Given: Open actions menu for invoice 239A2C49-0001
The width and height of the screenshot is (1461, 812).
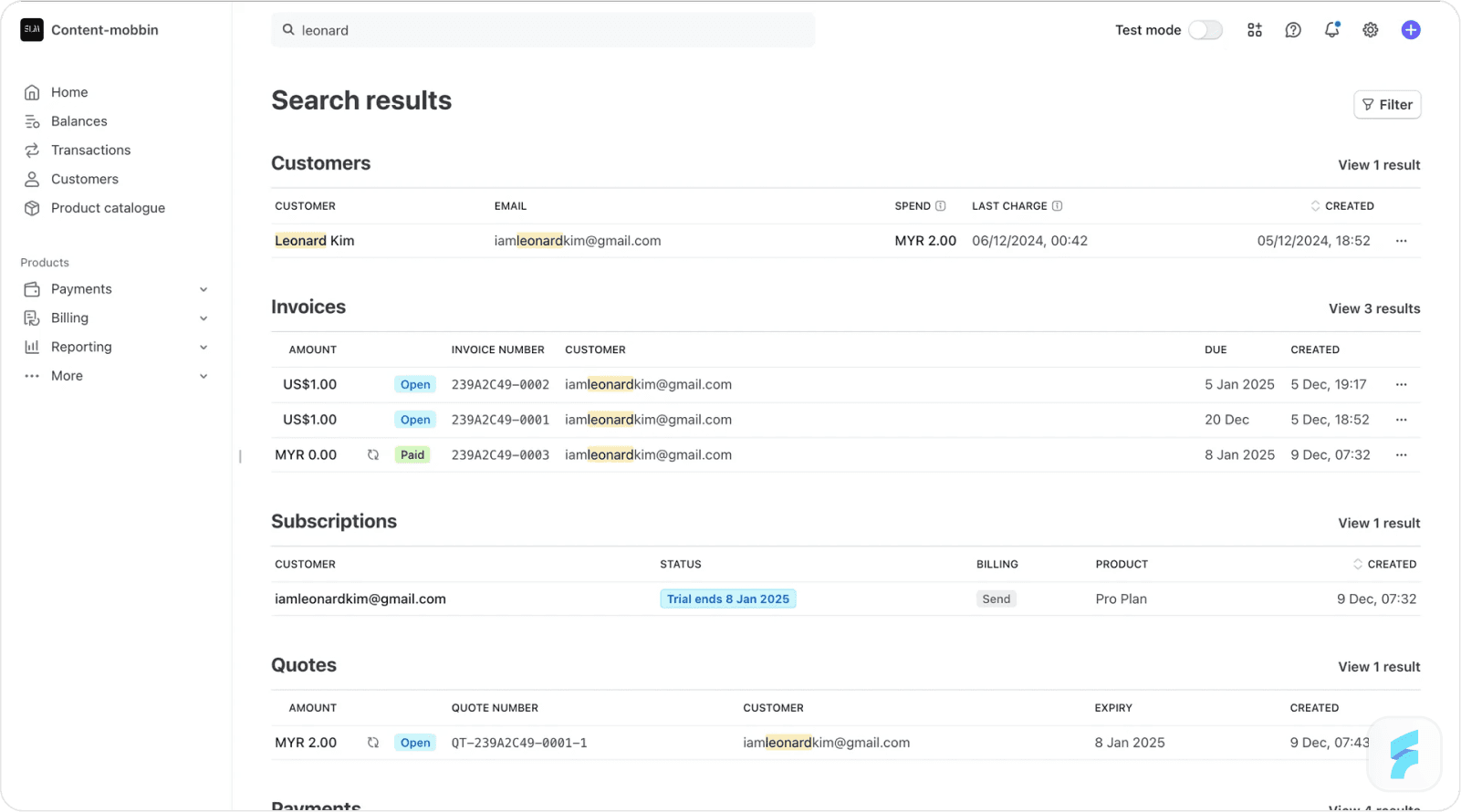Looking at the screenshot, I should point(1402,420).
